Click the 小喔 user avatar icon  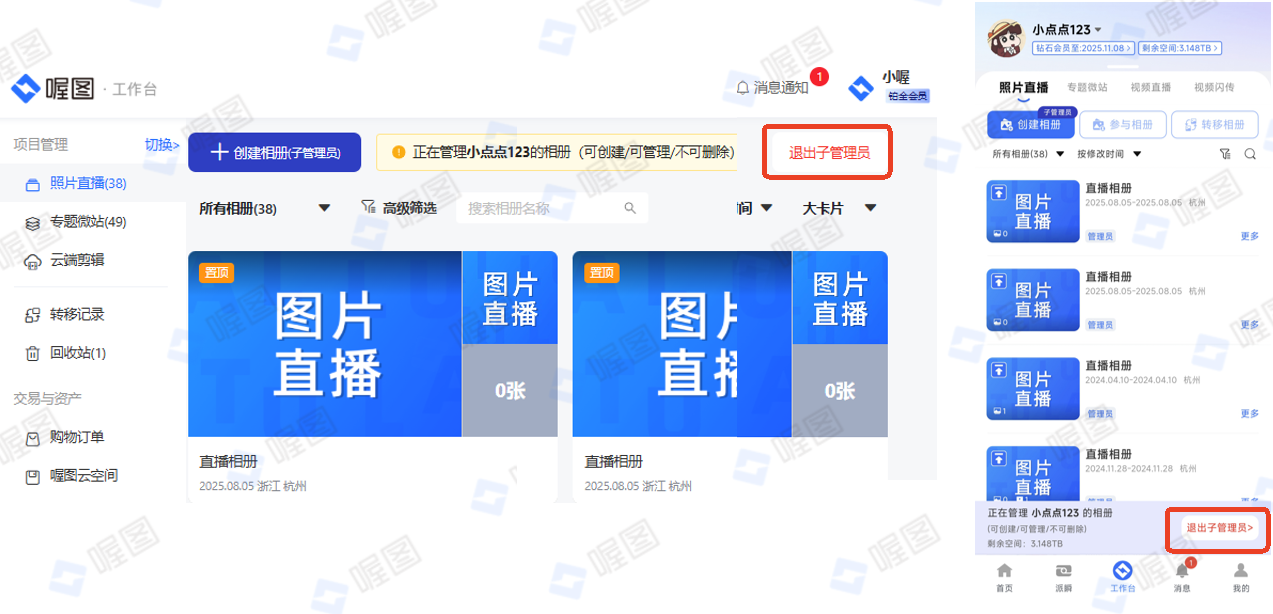coord(861,88)
